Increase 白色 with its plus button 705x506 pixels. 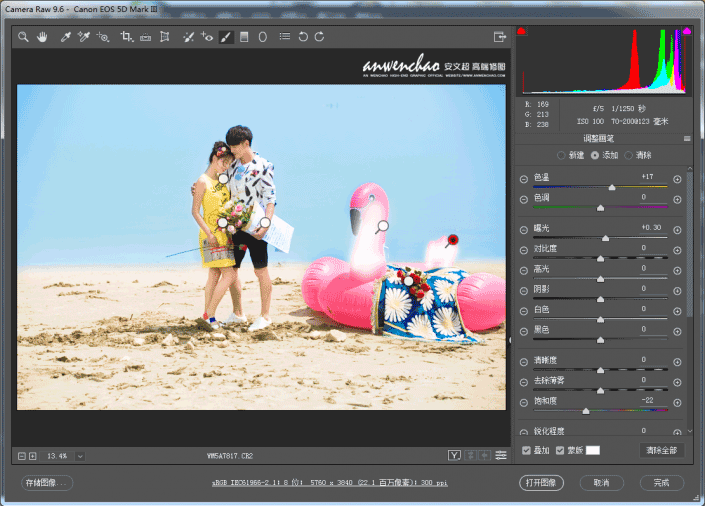[677, 311]
